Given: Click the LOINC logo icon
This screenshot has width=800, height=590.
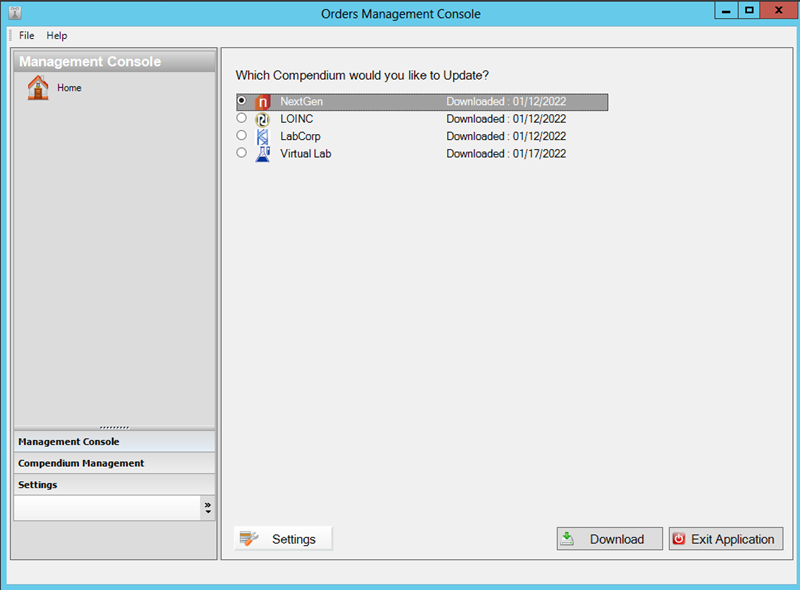Looking at the screenshot, I should tap(262, 119).
